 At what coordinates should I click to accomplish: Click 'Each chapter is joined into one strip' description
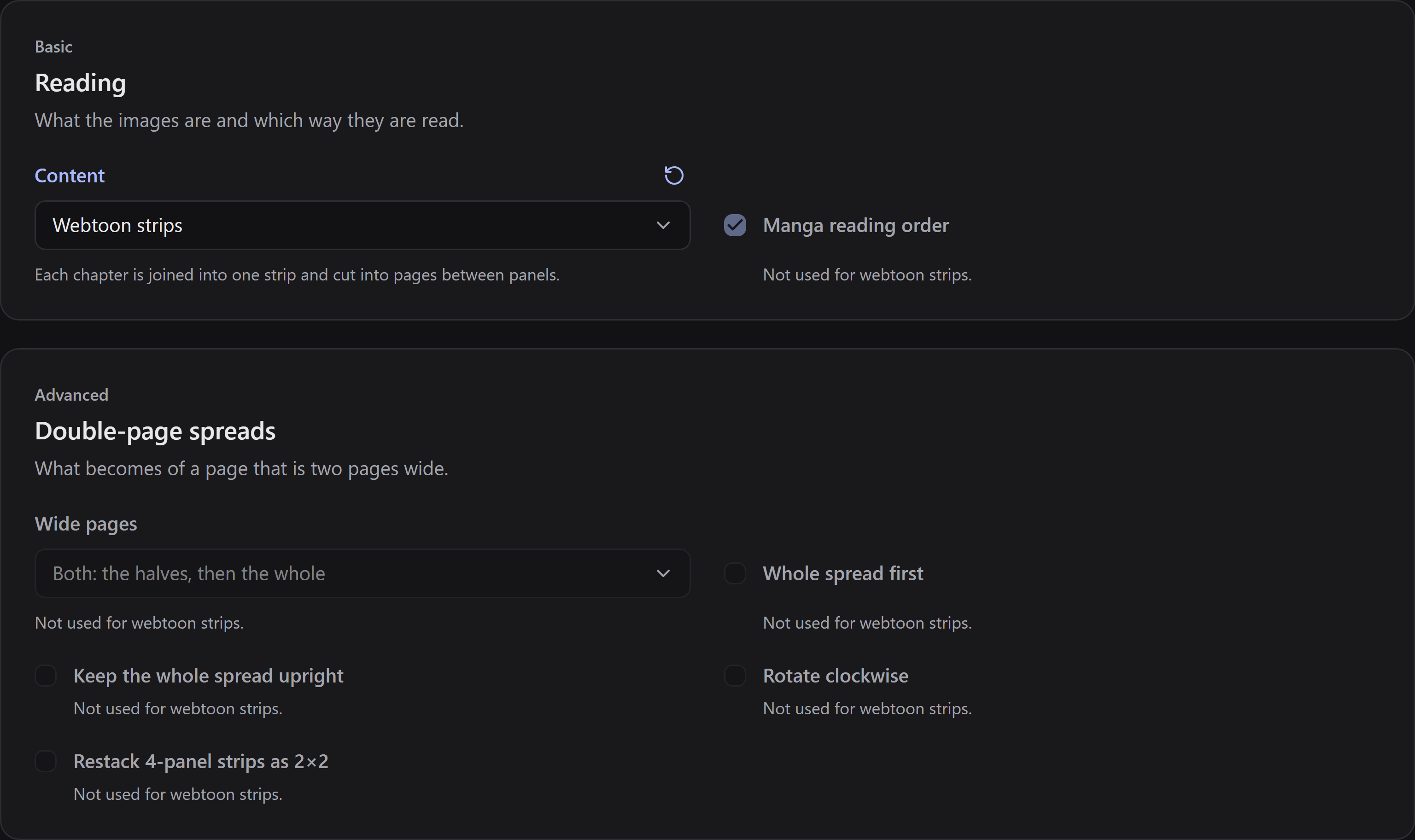click(x=297, y=275)
